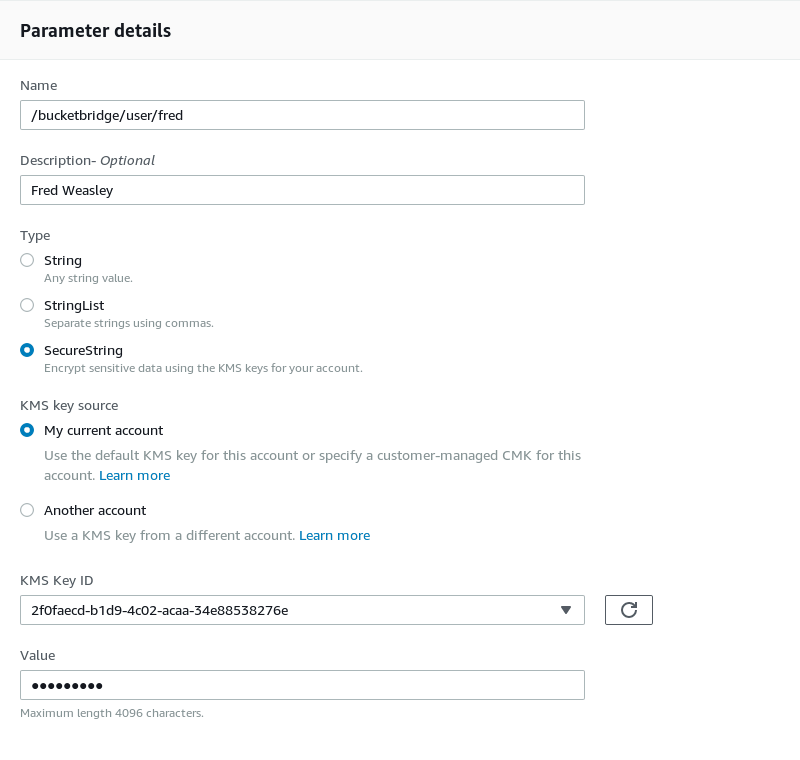This screenshot has width=800, height=760.
Task: Click the Name input field
Action: click(302, 115)
